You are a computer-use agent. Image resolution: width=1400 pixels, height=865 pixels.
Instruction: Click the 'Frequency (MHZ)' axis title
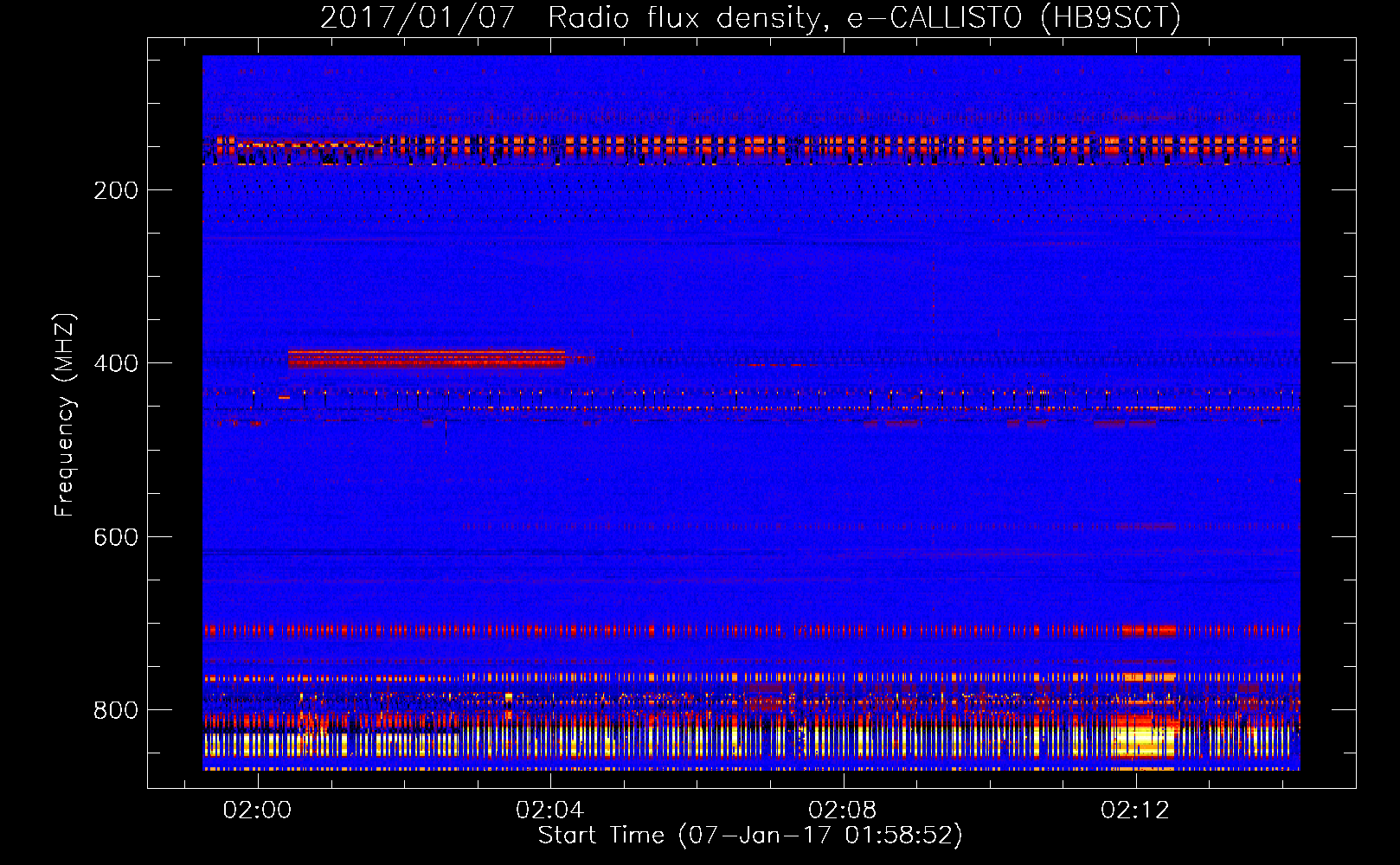coord(65,415)
